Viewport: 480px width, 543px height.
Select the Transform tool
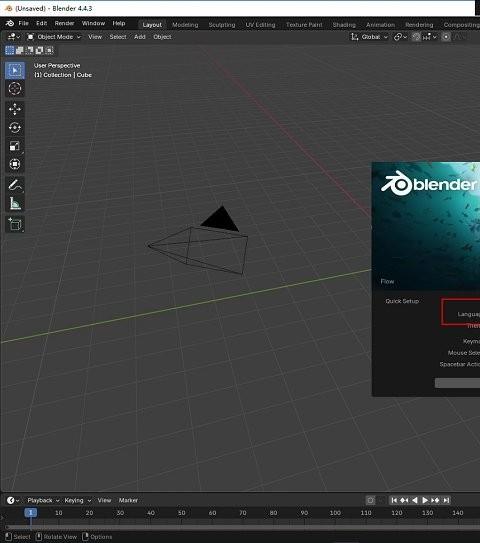(15, 164)
